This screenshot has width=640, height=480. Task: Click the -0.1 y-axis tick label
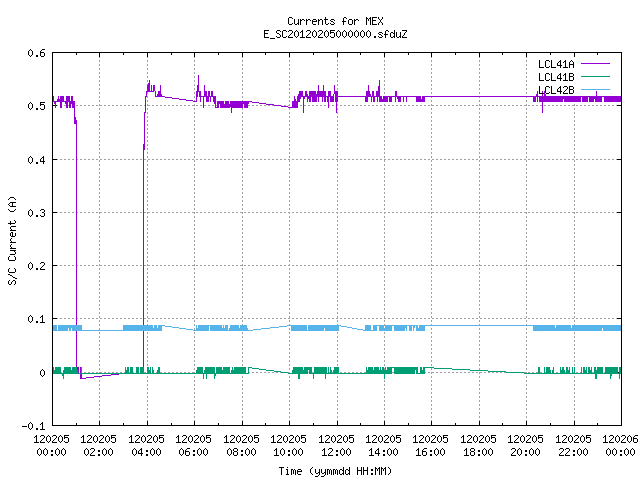(33, 426)
